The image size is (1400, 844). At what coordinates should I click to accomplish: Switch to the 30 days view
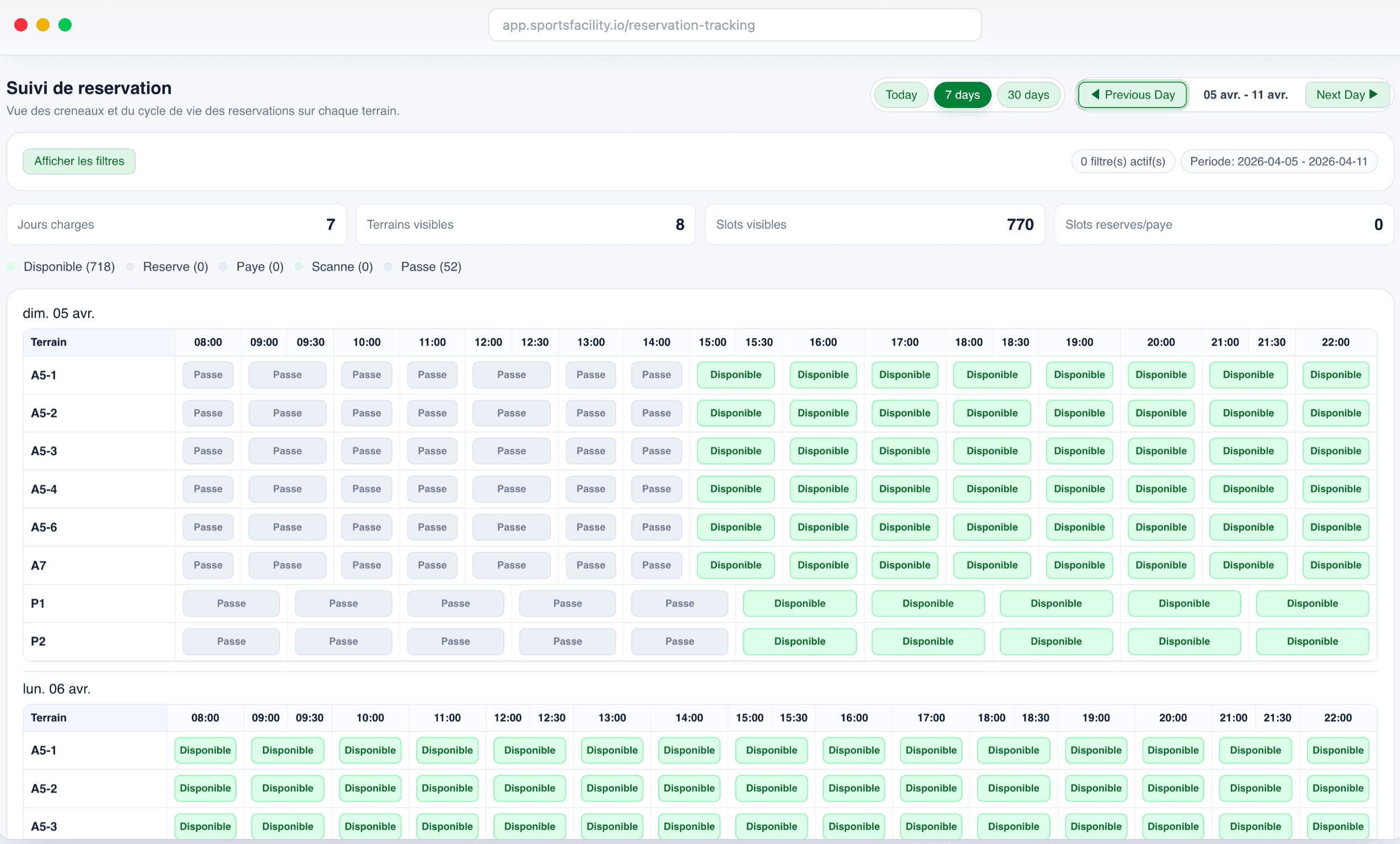pyautogui.click(x=1029, y=95)
